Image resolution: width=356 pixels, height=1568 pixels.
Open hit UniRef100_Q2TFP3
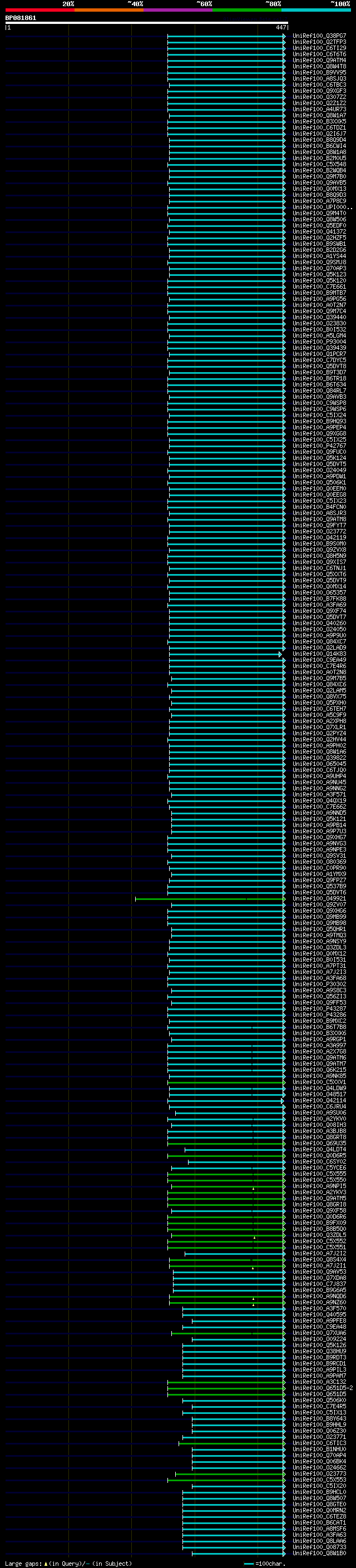pyautogui.click(x=319, y=42)
